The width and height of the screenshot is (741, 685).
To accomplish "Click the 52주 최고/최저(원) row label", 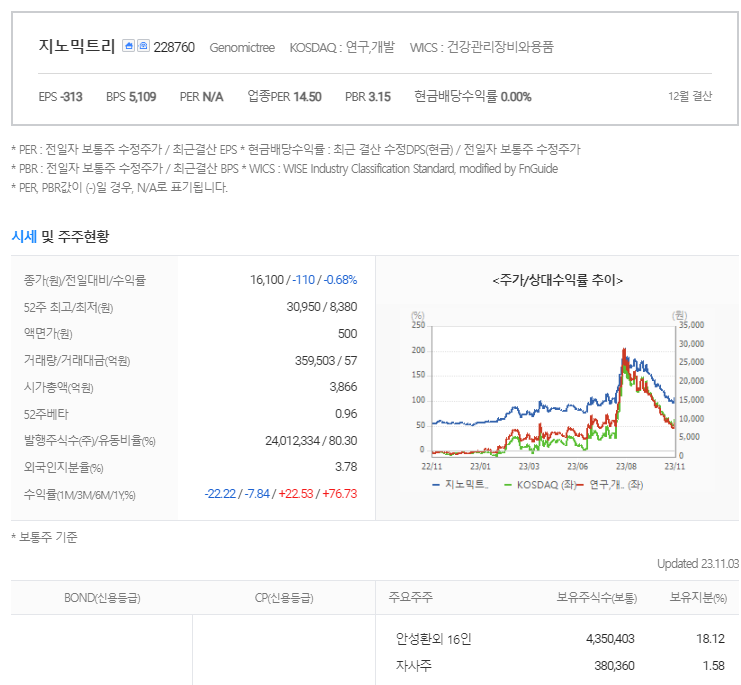I will point(69,308).
